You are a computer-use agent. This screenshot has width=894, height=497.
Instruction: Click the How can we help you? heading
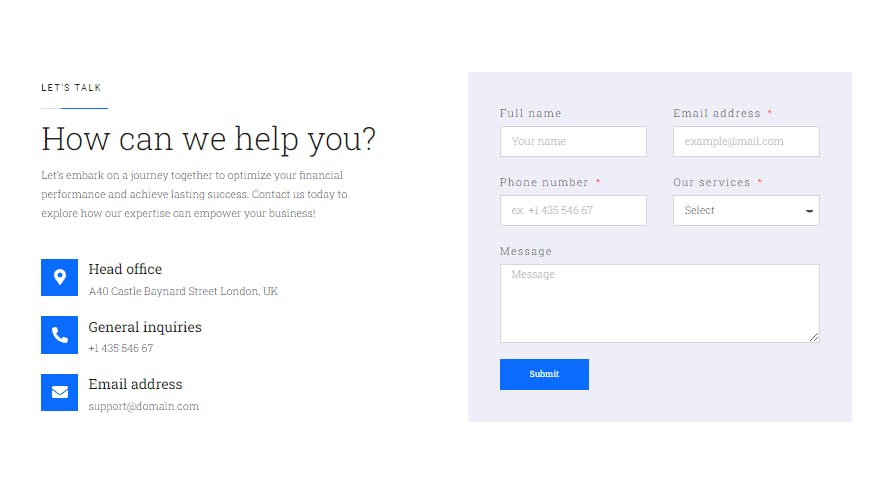point(209,139)
